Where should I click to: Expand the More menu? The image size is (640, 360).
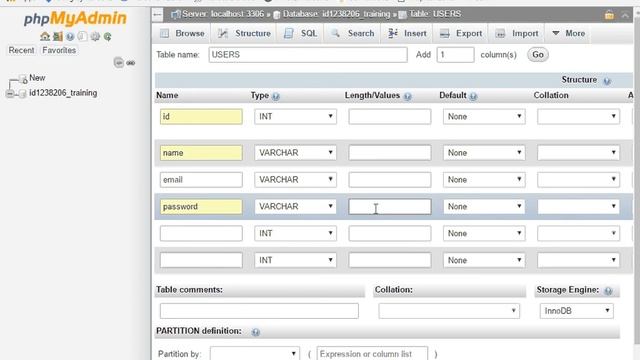(x=569, y=33)
